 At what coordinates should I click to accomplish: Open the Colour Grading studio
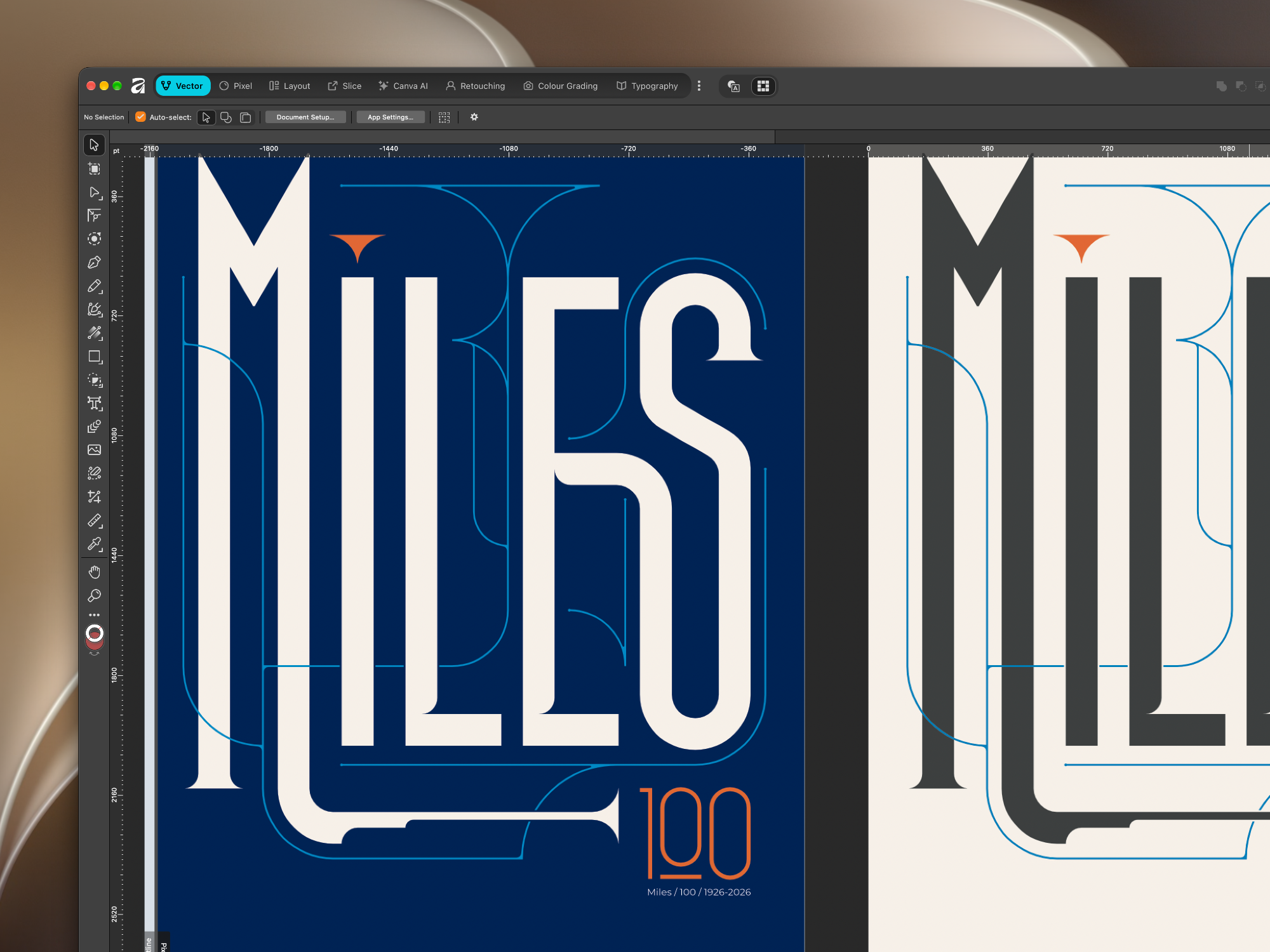[x=561, y=86]
